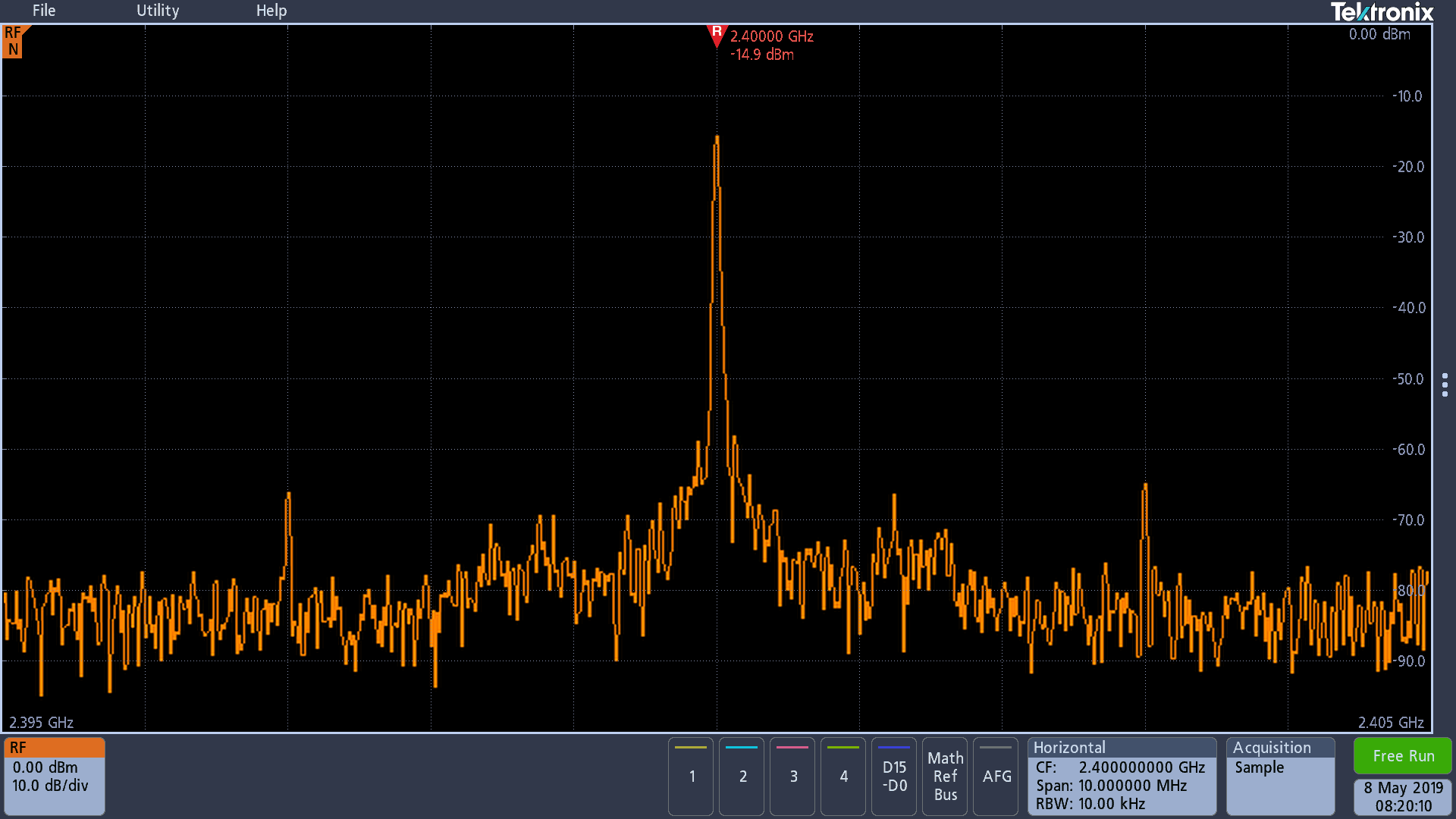The height and width of the screenshot is (819, 1456).
Task: Open Acquisition Sample settings badge
Action: [1280, 776]
